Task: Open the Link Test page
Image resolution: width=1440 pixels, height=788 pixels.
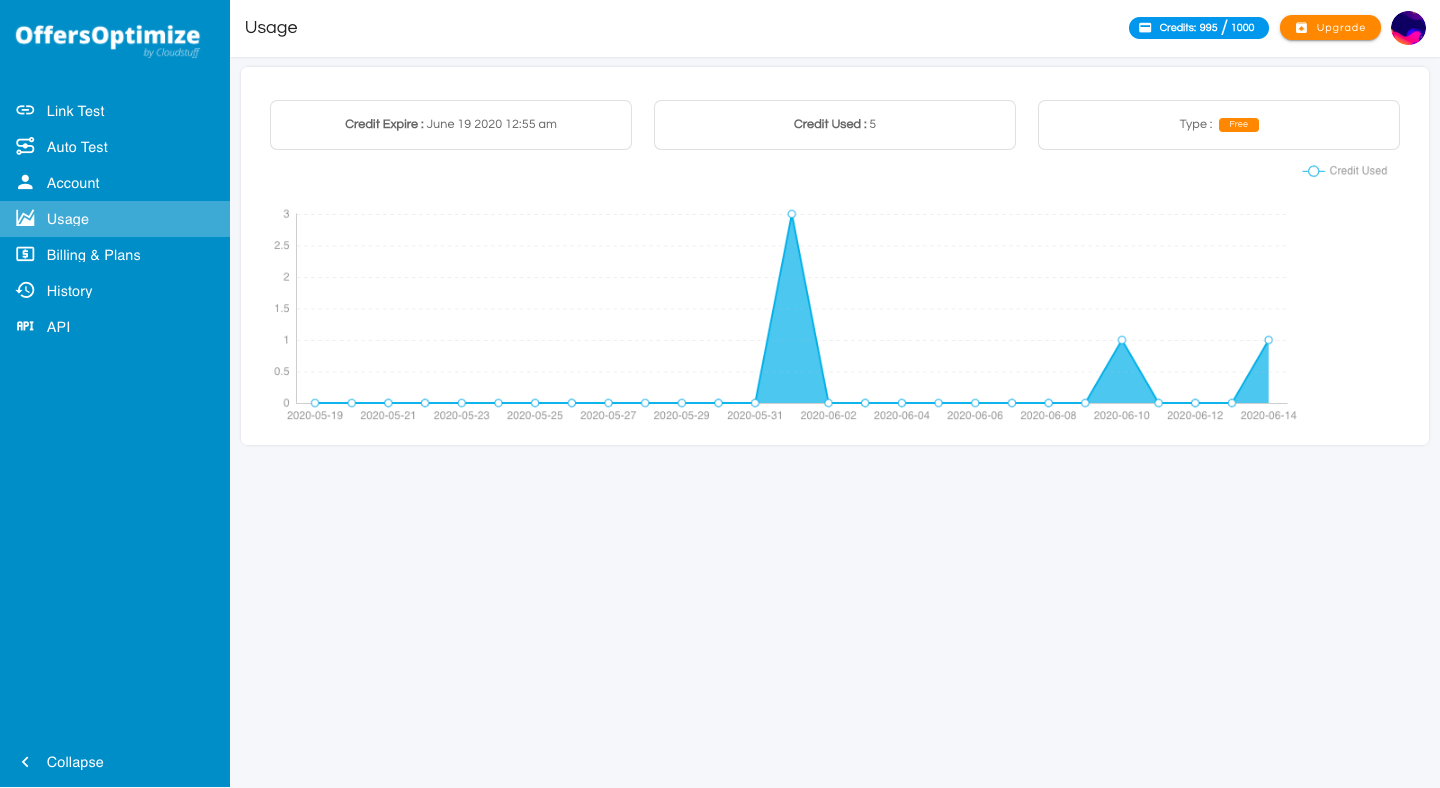Action: click(115, 111)
